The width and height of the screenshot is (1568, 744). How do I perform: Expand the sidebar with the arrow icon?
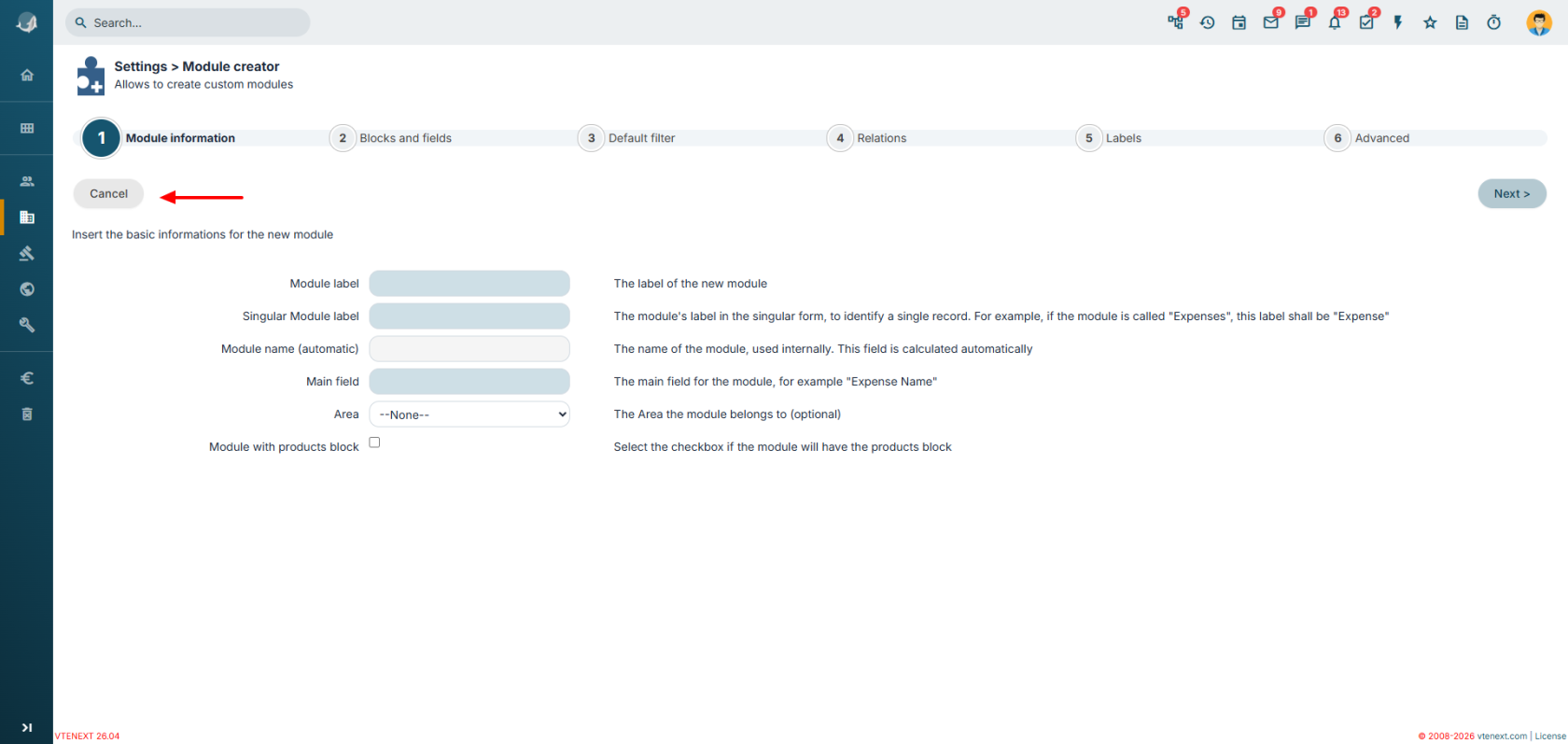[27, 727]
